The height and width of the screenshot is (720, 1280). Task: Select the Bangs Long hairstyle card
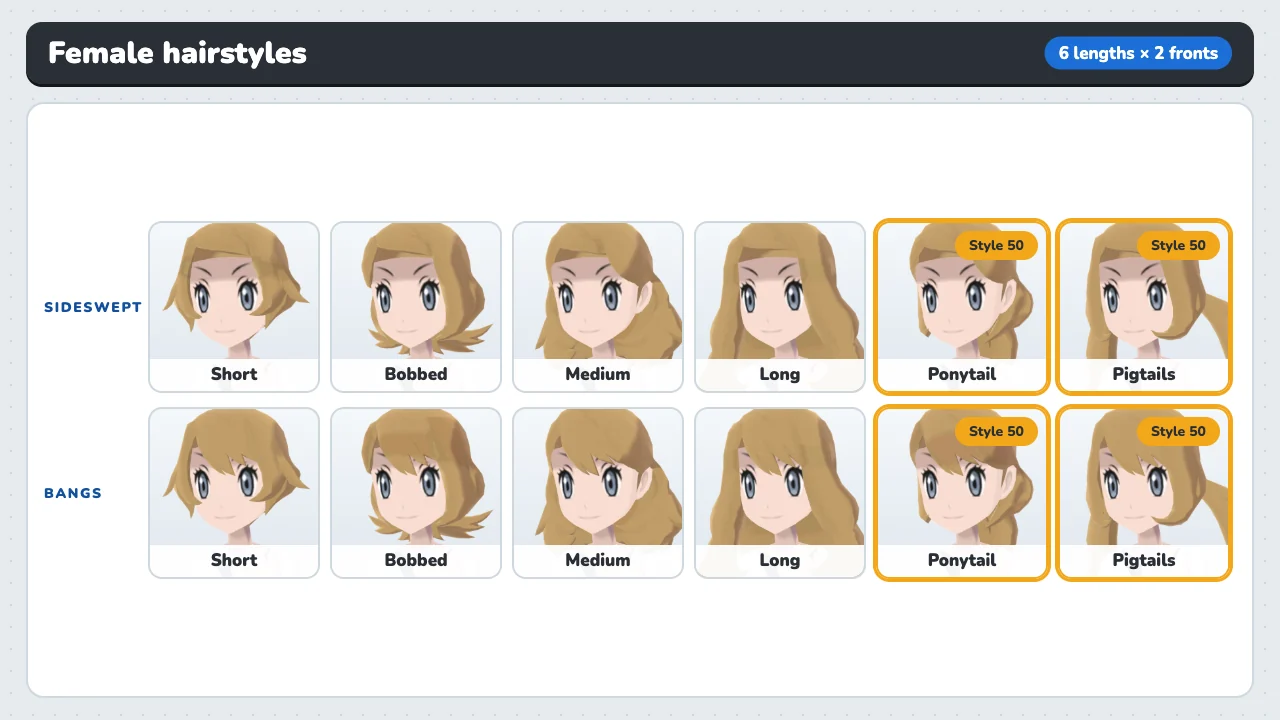(780, 493)
